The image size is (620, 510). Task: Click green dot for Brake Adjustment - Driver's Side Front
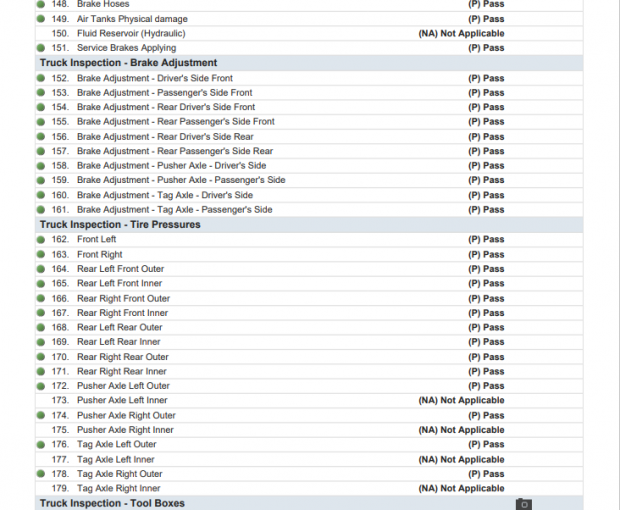click(41, 78)
